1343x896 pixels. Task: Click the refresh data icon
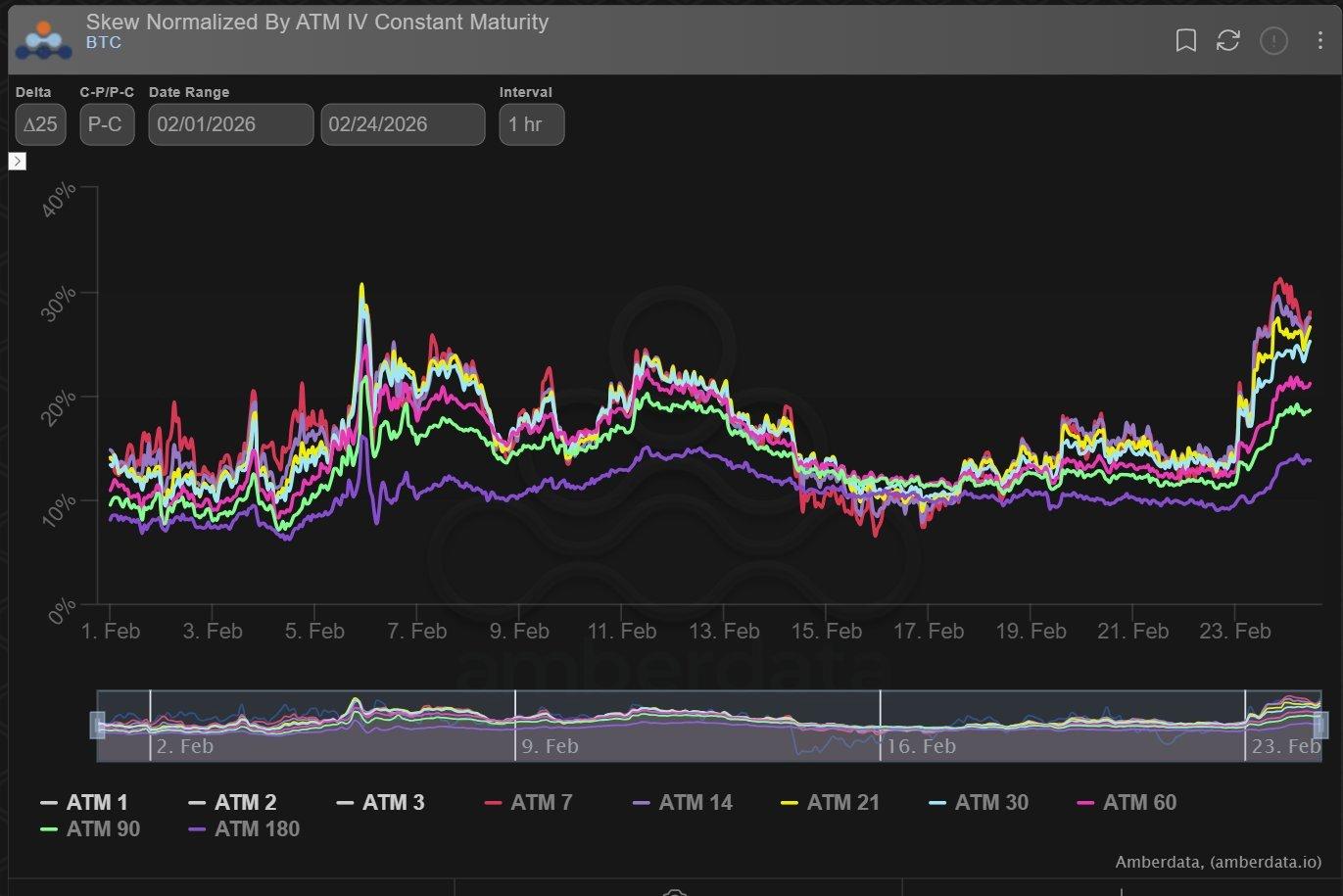coord(1228,40)
